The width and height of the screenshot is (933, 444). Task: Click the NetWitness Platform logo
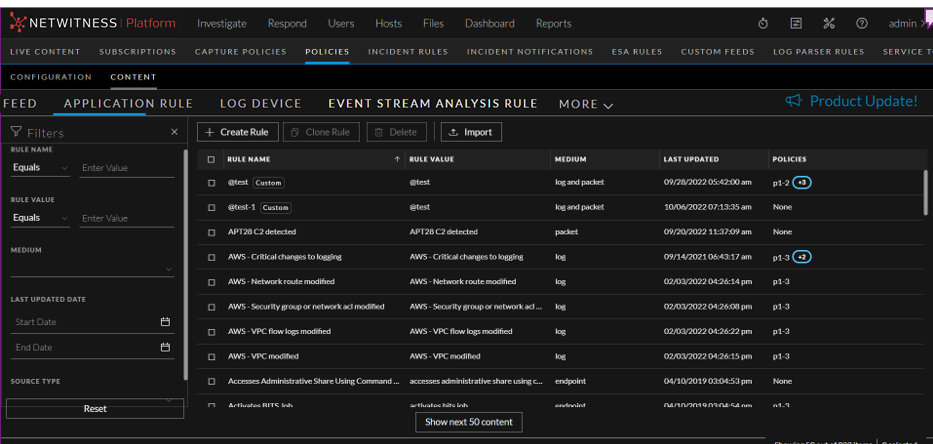[92, 23]
